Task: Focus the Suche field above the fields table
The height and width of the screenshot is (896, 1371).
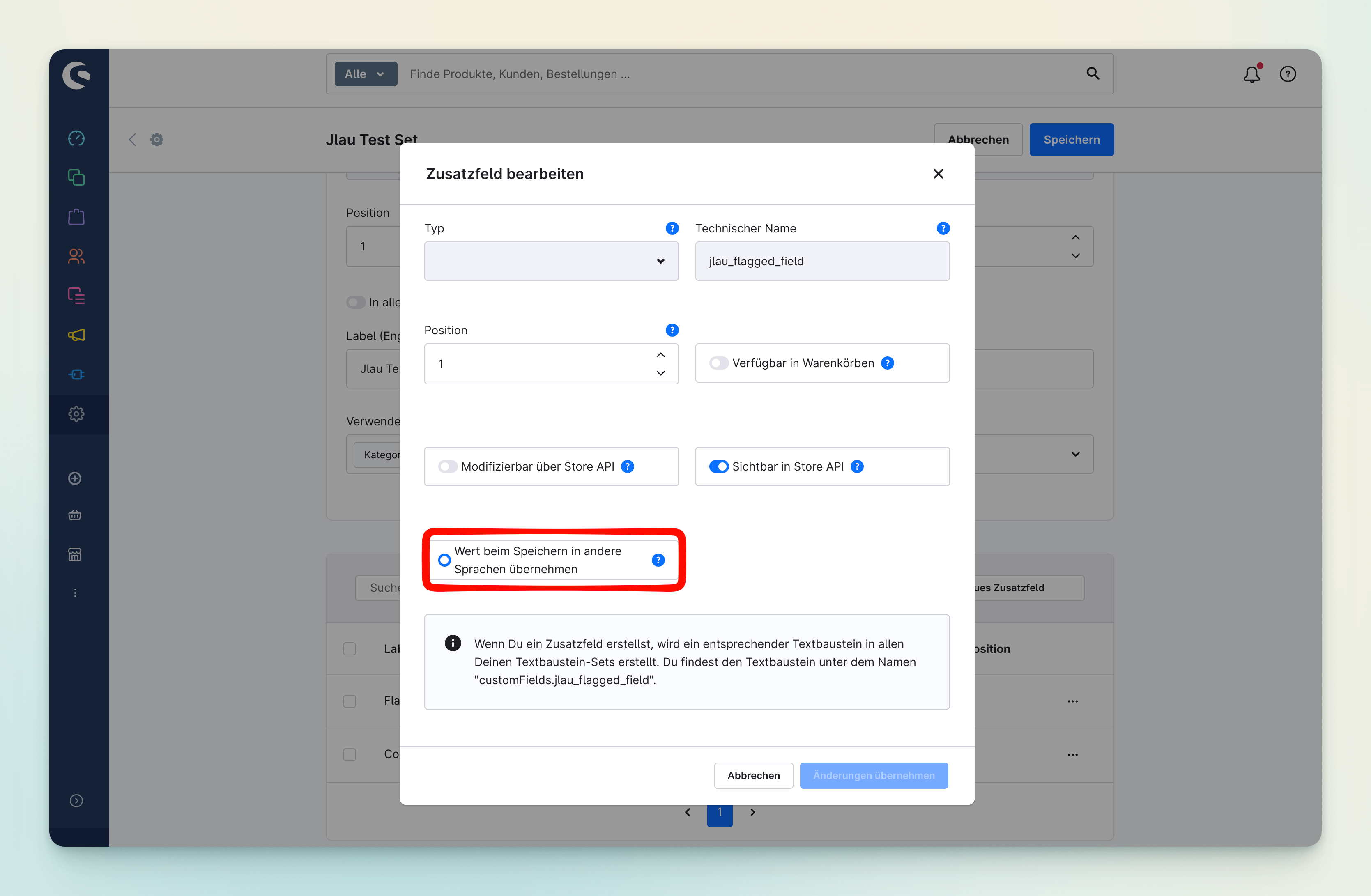Action: (x=378, y=588)
